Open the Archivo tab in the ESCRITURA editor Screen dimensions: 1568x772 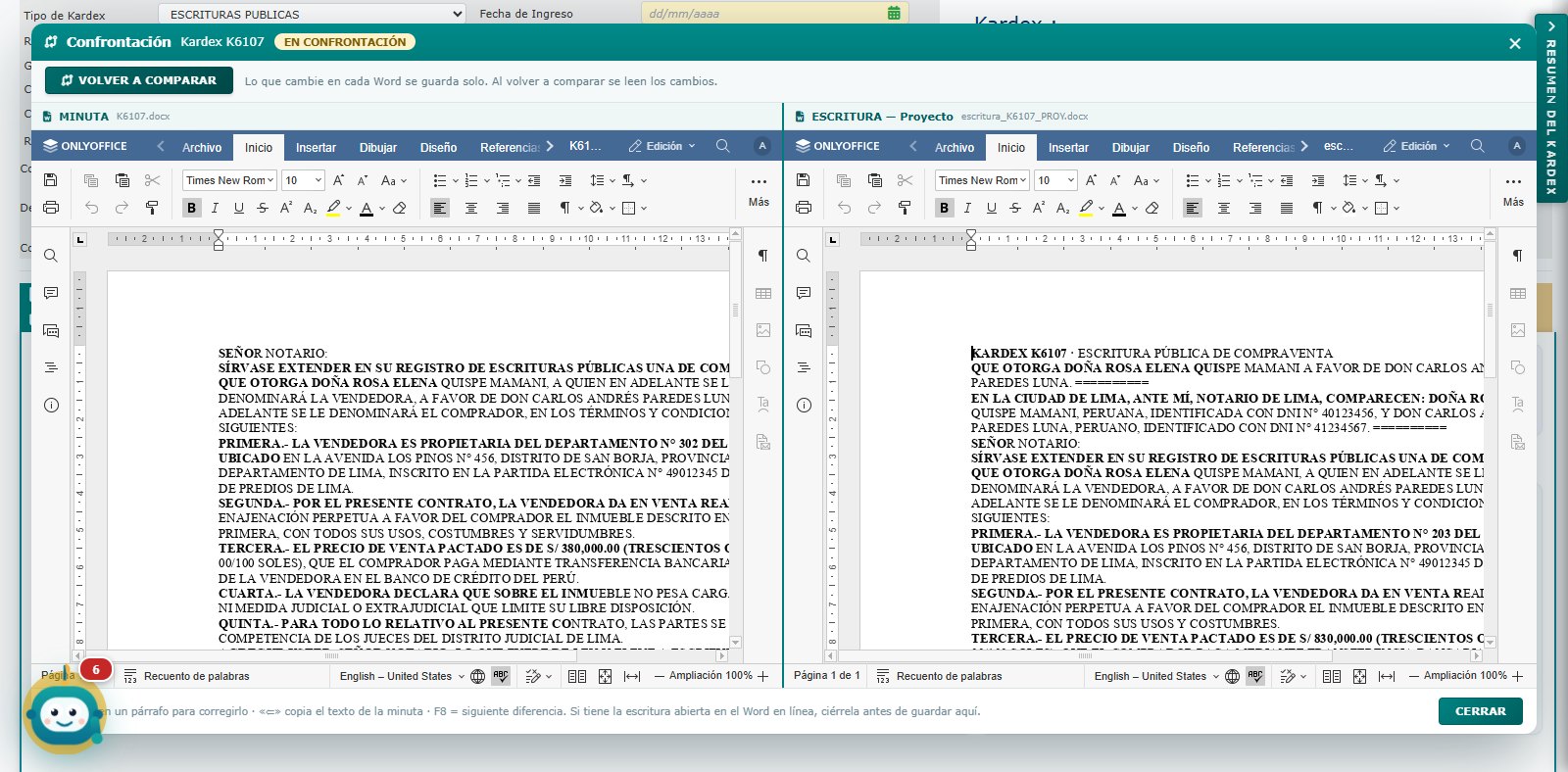(955, 147)
